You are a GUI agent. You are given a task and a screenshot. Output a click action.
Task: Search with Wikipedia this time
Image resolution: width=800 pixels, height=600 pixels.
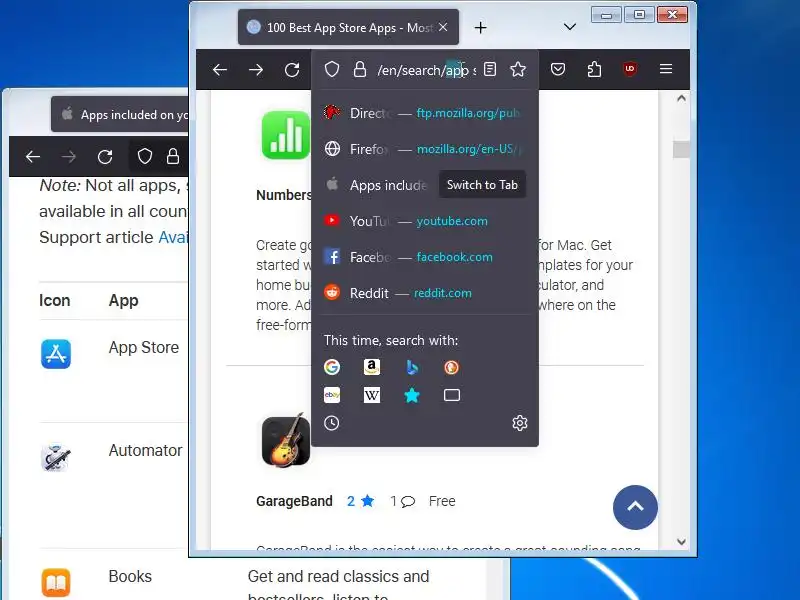coord(372,395)
